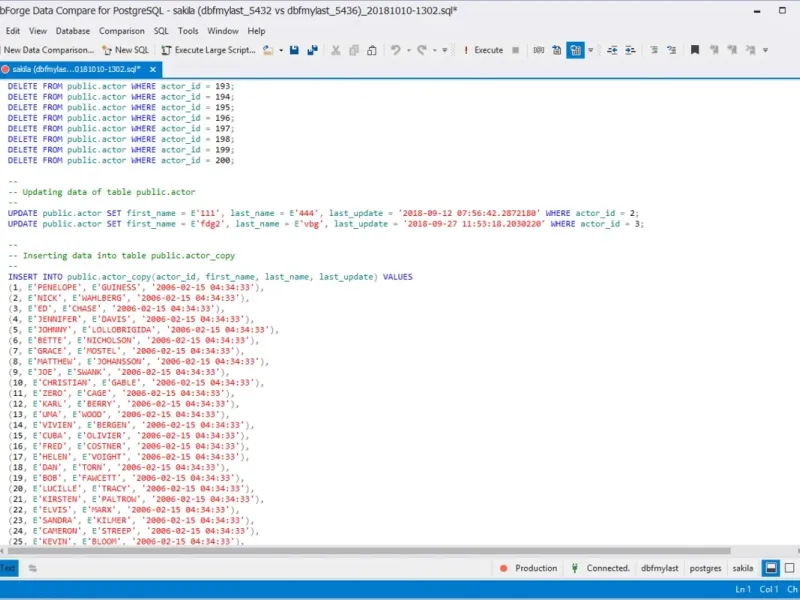Toggle the Bookmark icon in the toolbar
The height and width of the screenshot is (600, 800).
(x=695, y=50)
